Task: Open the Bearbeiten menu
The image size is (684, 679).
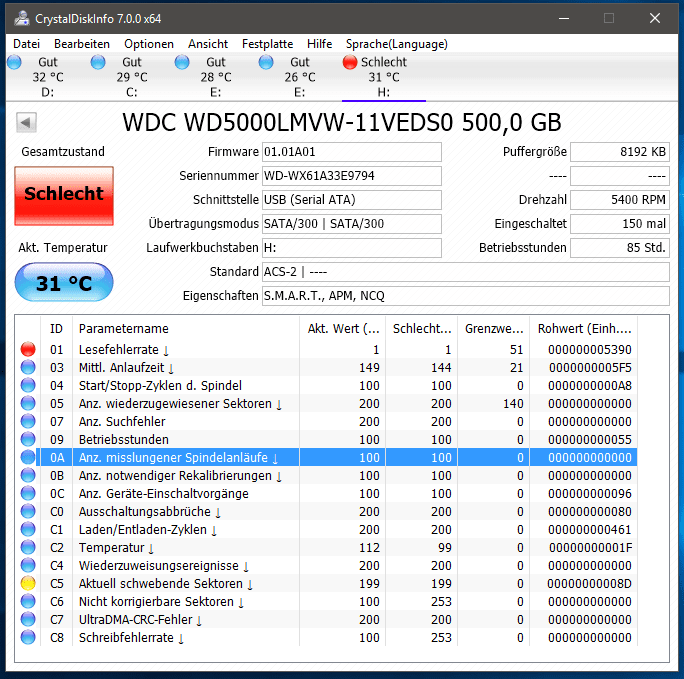Action: [x=82, y=44]
